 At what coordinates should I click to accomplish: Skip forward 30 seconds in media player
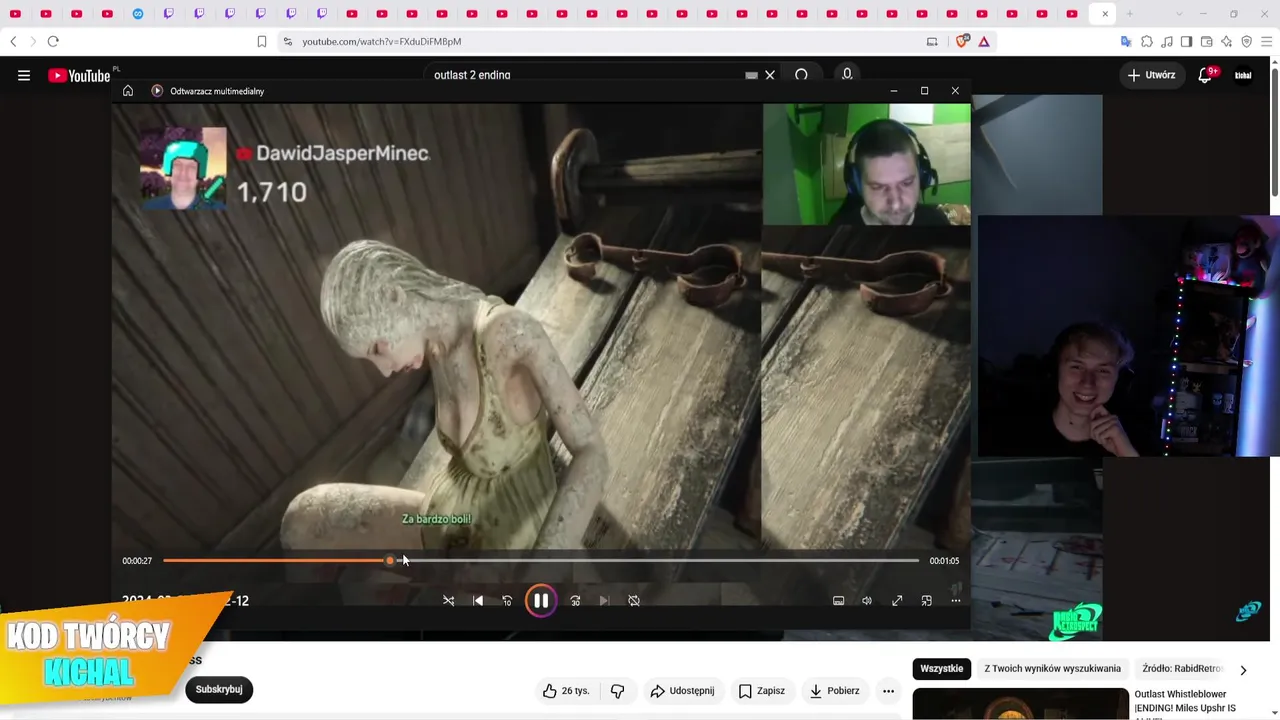coord(575,601)
